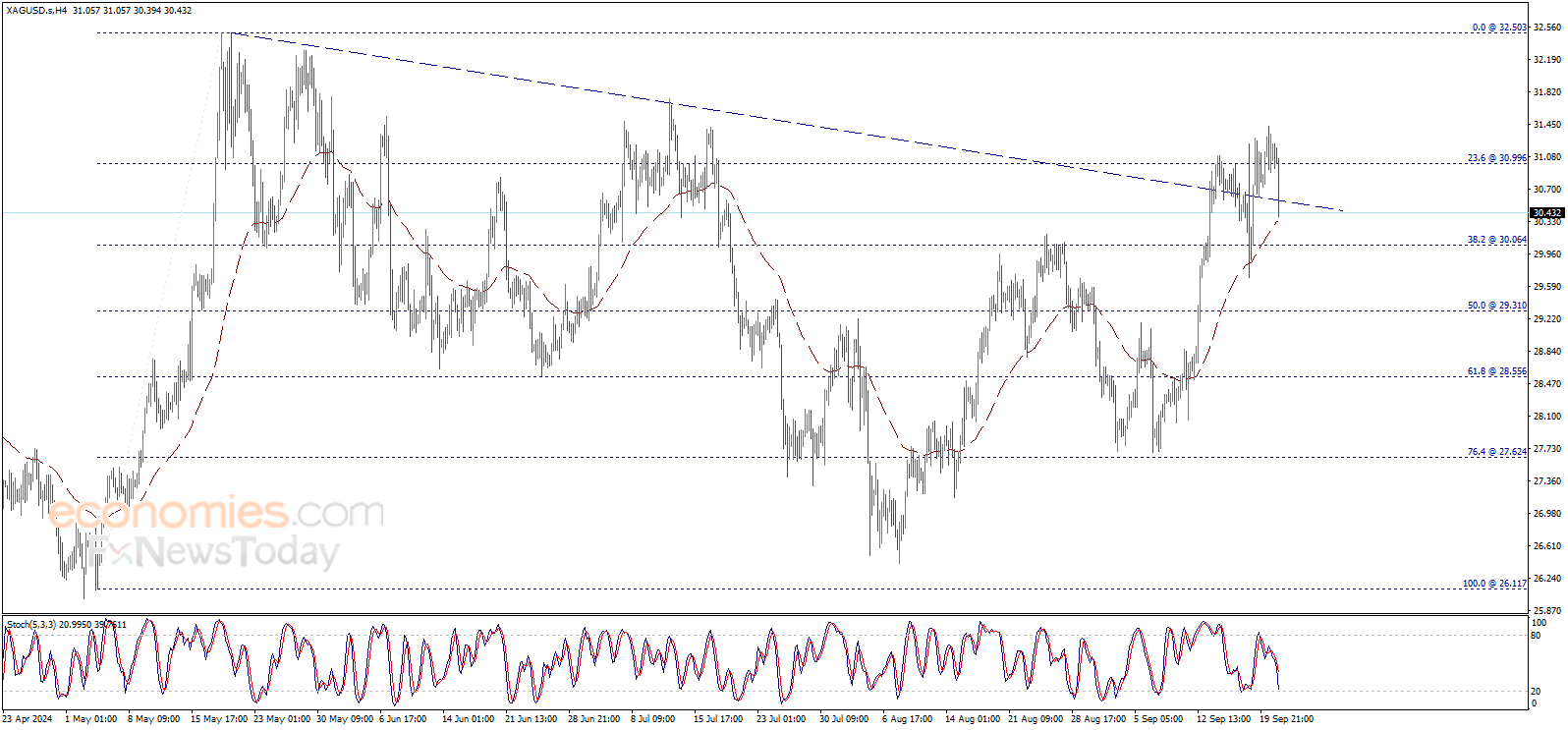The width and height of the screenshot is (1568, 730).
Task: Click the 26.980 price axis value
Action: [1547, 514]
